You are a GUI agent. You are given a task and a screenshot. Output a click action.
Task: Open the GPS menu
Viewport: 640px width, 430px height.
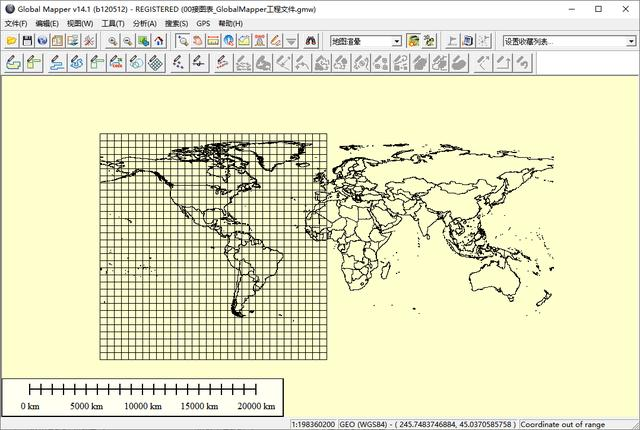tap(203, 24)
